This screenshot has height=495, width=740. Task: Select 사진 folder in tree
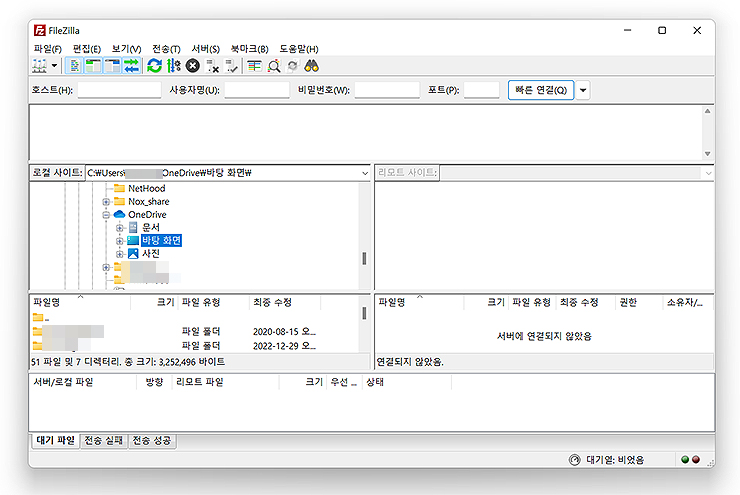pyautogui.click(x=151, y=254)
